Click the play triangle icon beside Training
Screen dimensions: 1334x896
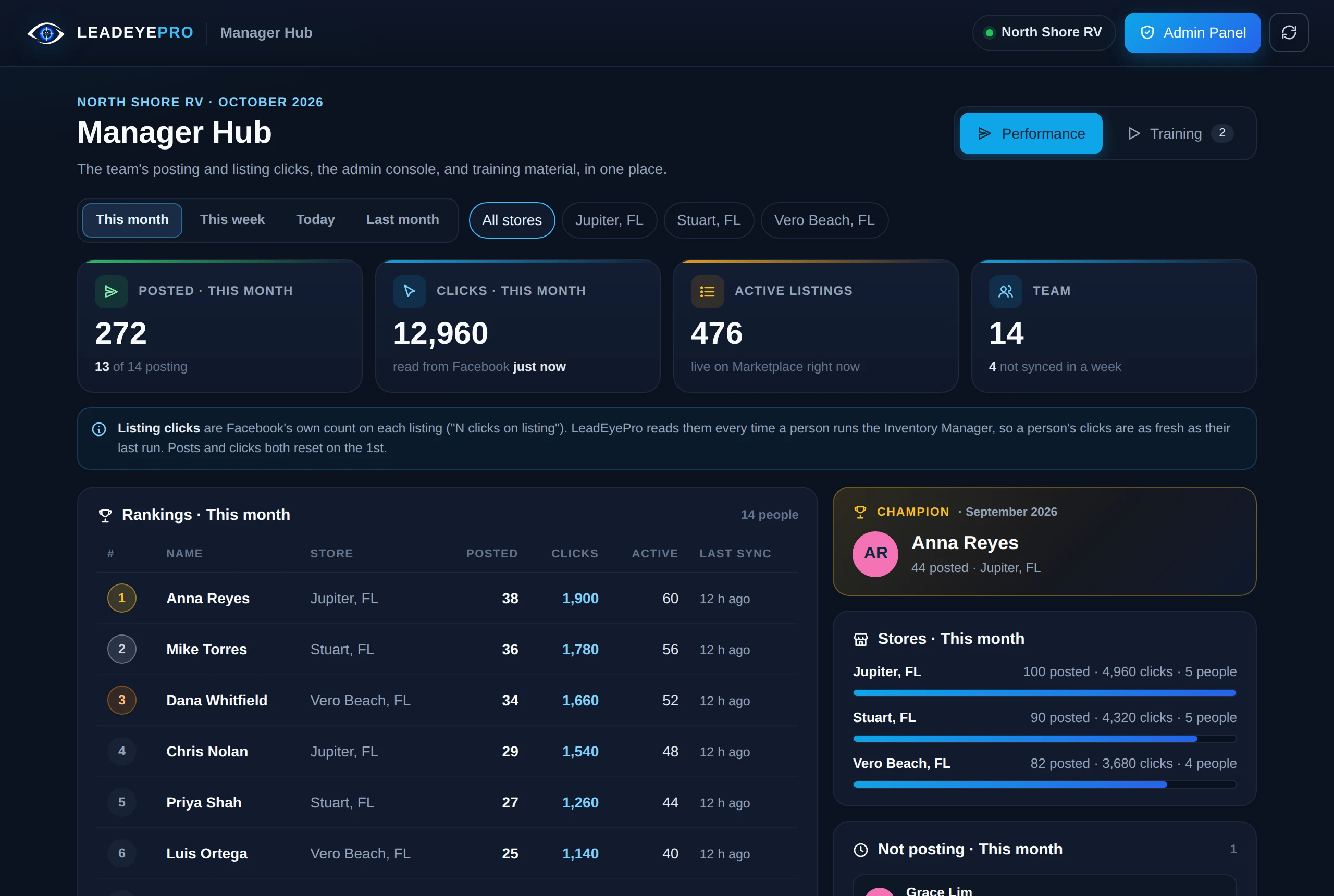coord(1134,133)
